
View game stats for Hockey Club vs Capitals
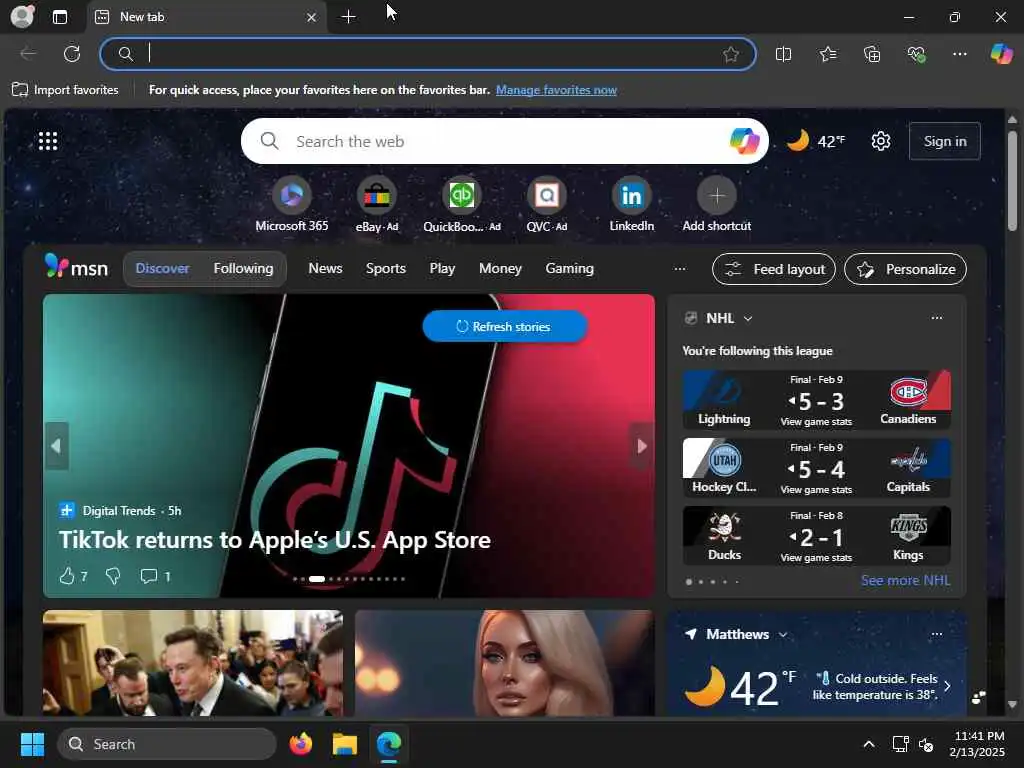816,490
